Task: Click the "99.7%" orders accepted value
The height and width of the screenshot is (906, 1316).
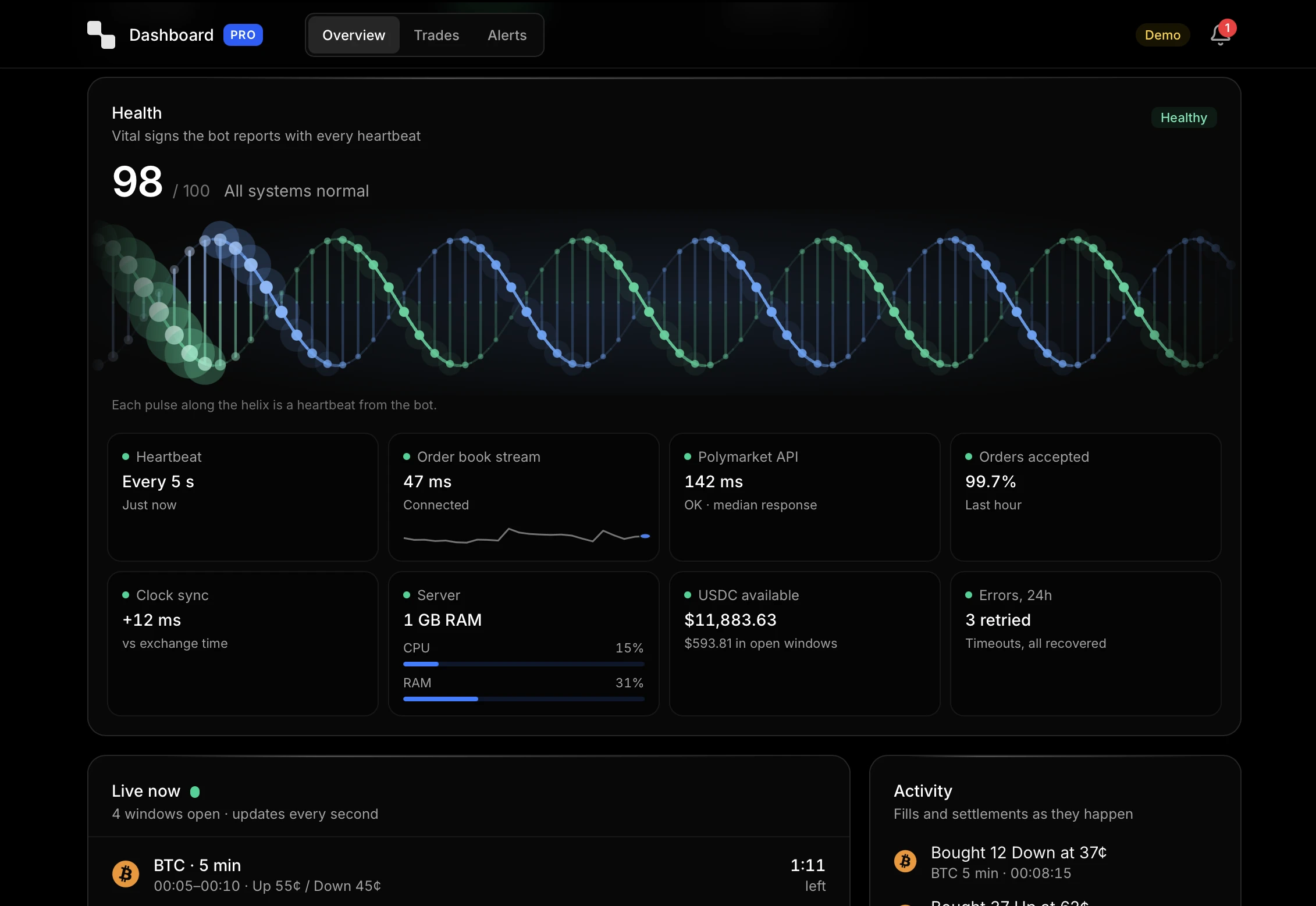Action: [990, 481]
